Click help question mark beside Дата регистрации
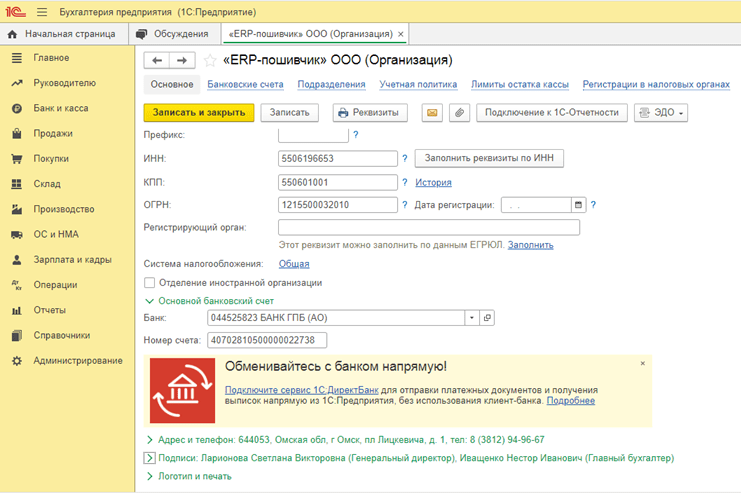Screen dimensions: 741x495 coord(594,205)
